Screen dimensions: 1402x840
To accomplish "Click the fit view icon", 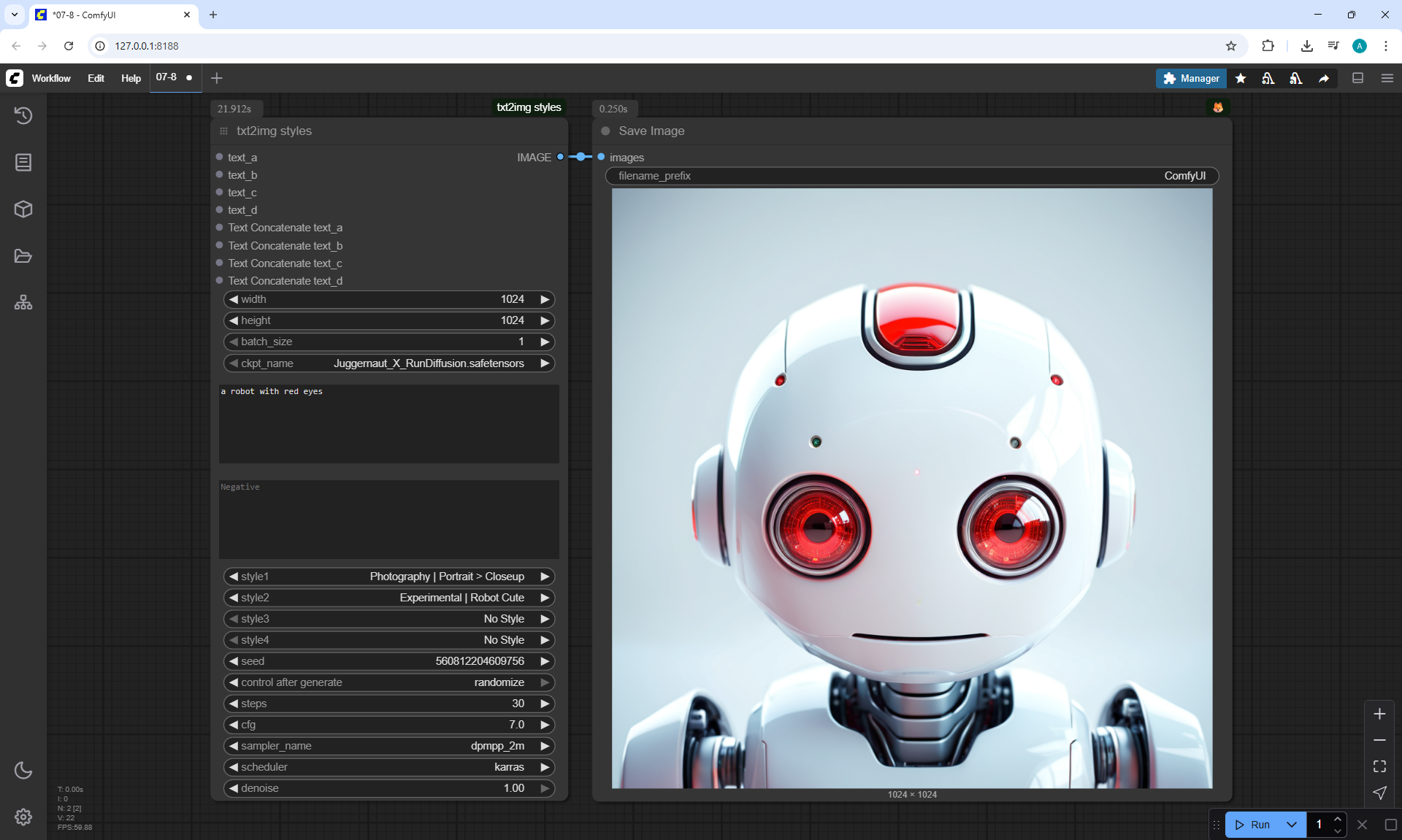I will [x=1379, y=766].
